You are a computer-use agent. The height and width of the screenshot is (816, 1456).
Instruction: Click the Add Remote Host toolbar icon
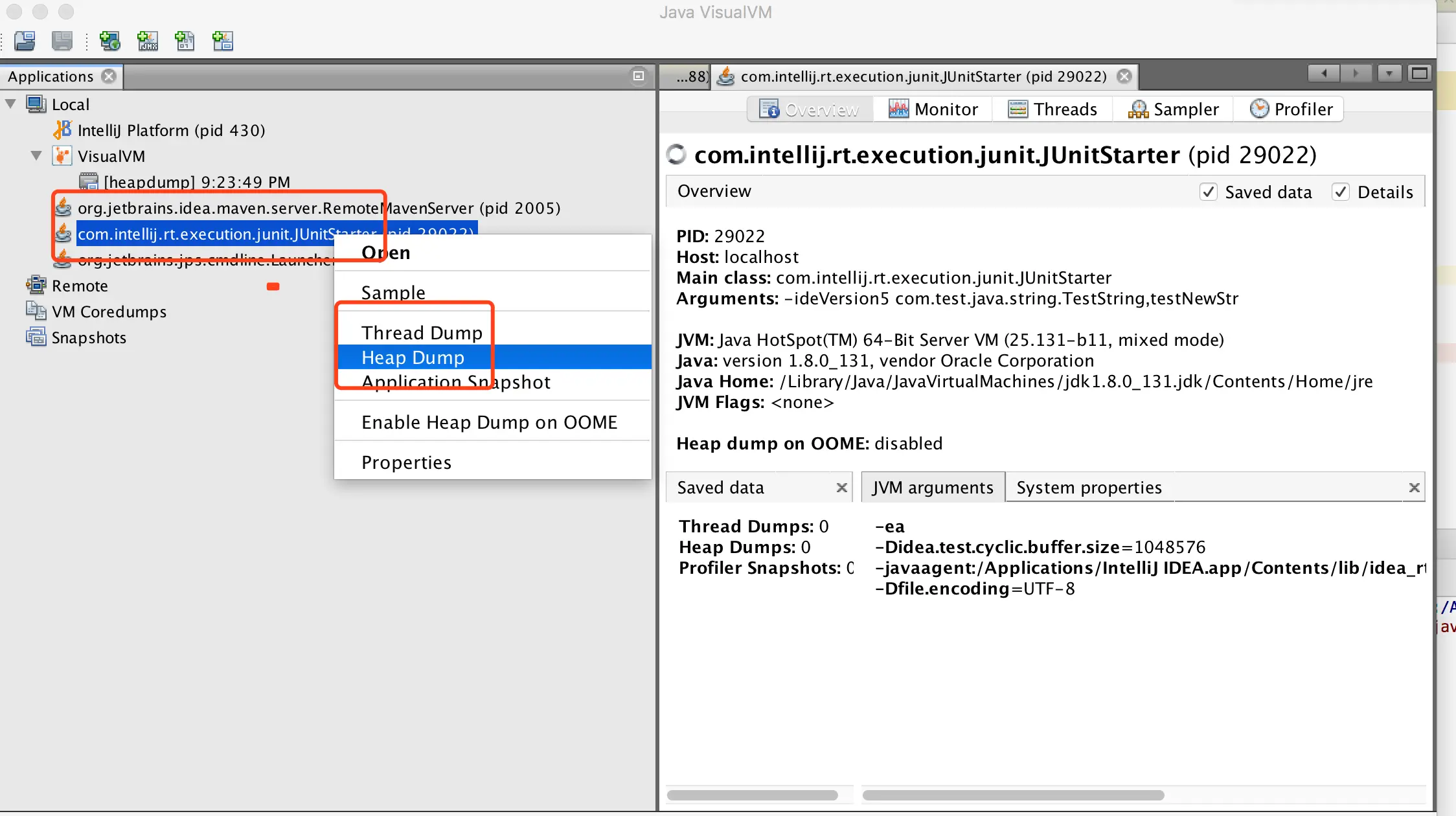[109, 41]
